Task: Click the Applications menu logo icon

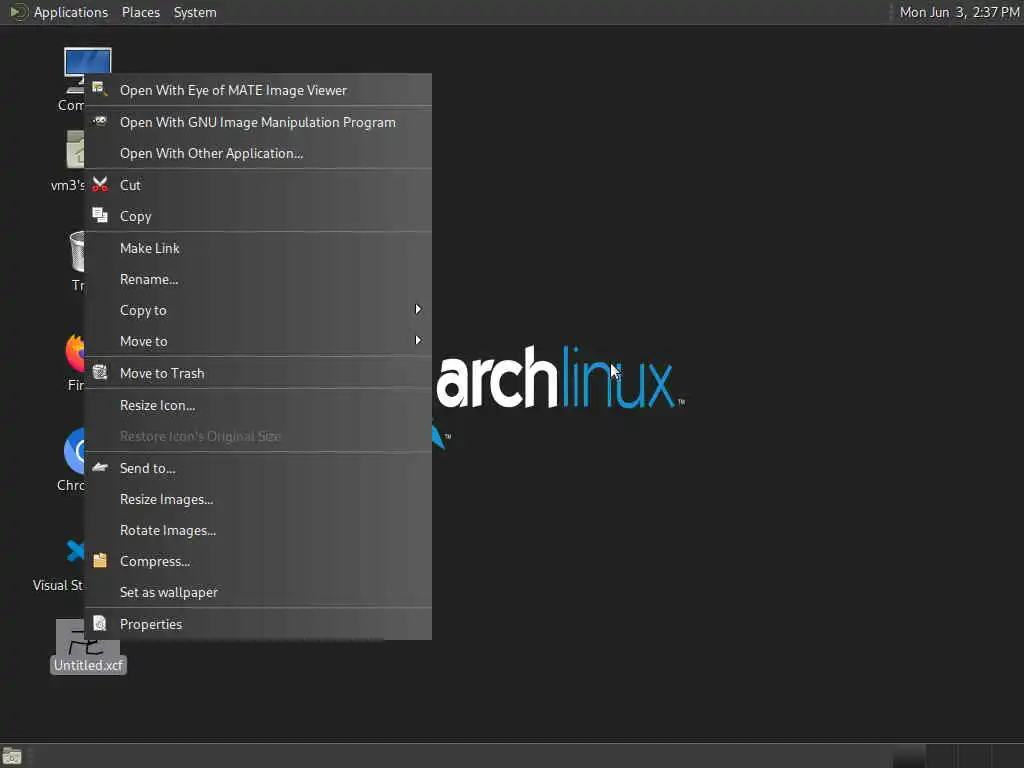Action: (18, 12)
